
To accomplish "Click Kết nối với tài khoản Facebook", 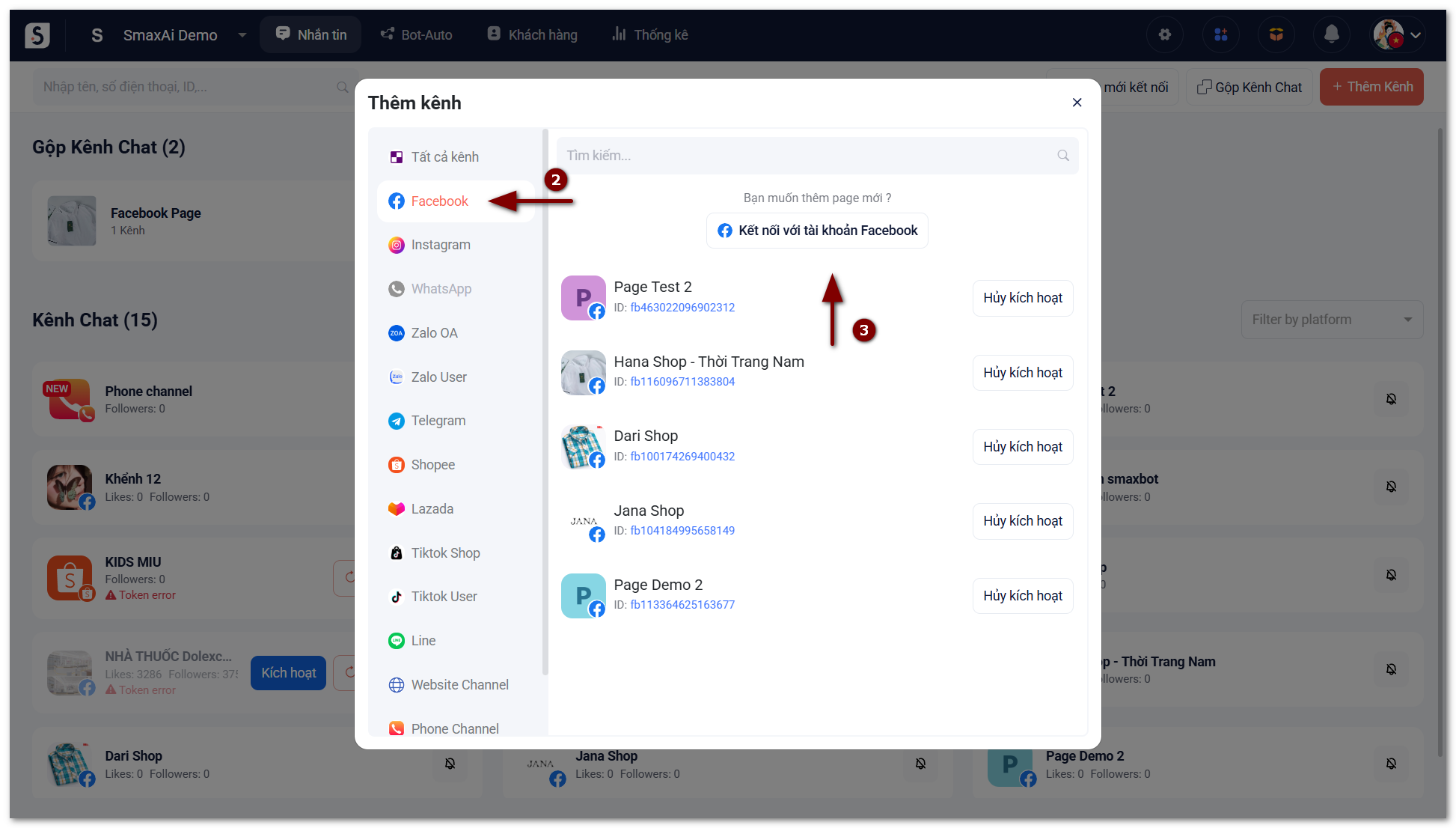I will [817, 231].
